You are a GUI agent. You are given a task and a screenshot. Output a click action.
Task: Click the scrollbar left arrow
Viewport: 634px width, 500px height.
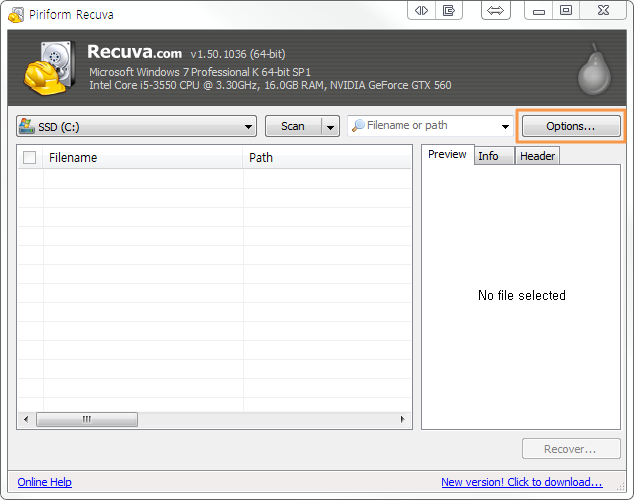click(x=26, y=419)
